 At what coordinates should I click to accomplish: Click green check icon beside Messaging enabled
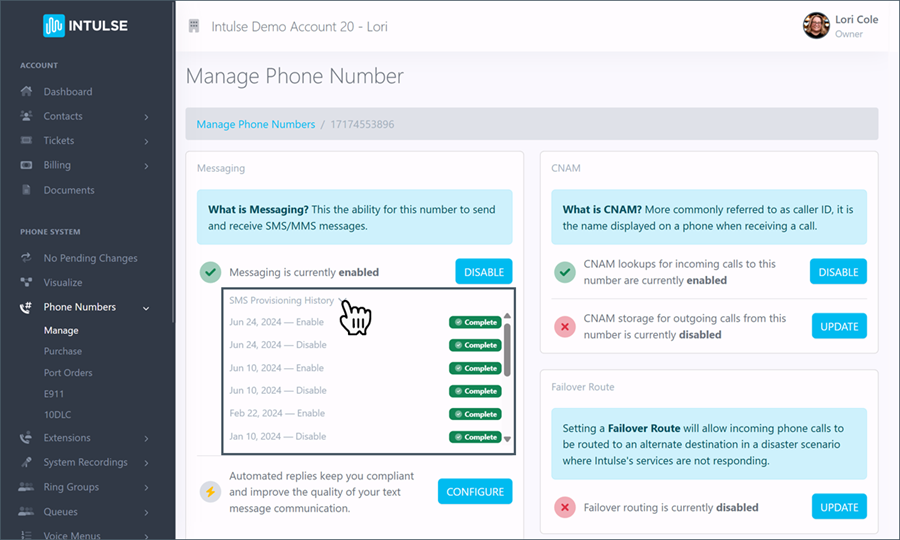point(211,272)
